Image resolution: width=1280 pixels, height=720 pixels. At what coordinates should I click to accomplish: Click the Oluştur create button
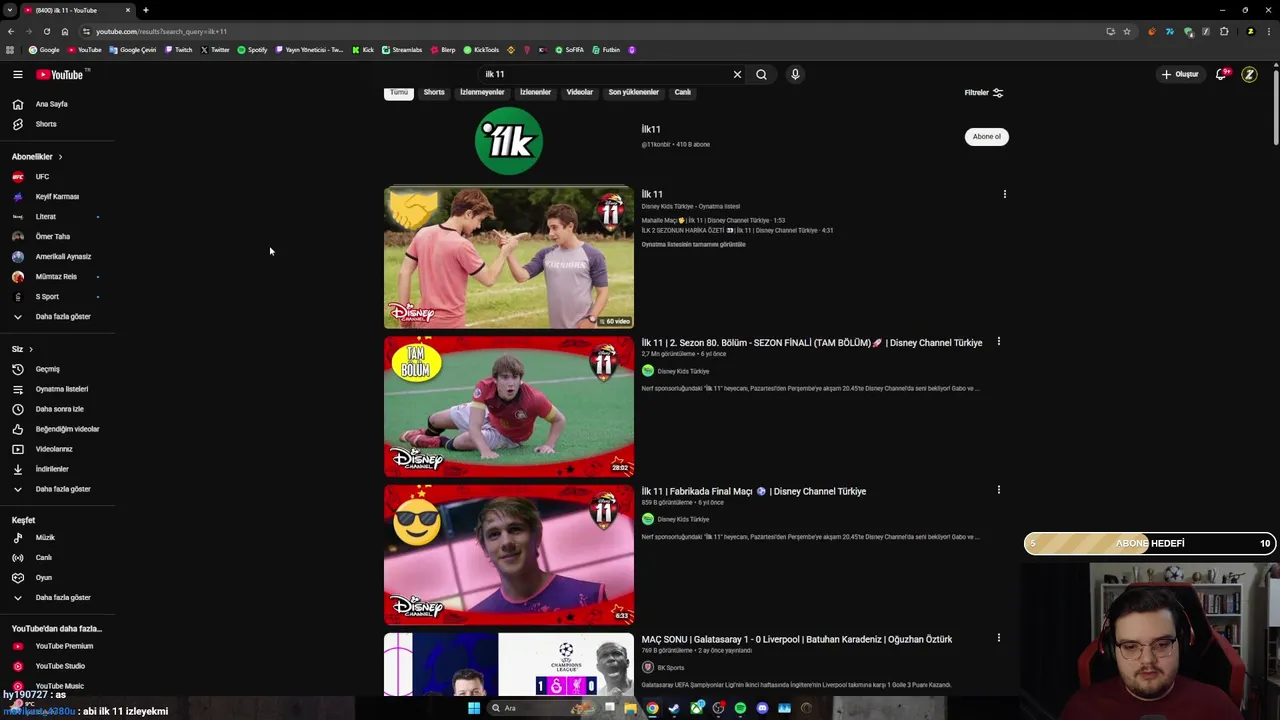pyautogui.click(x=1180, y=74)
